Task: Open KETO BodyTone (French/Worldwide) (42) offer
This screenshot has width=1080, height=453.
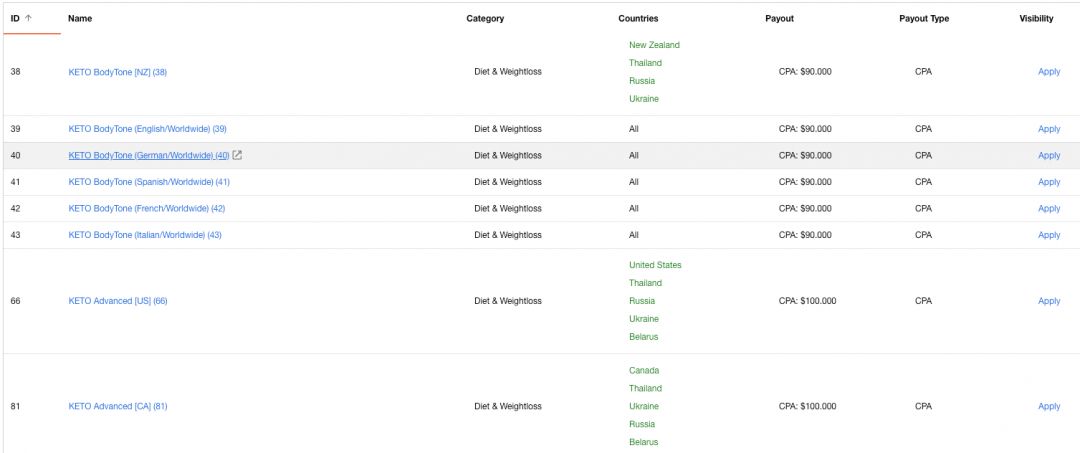Action: click(146, 208)
